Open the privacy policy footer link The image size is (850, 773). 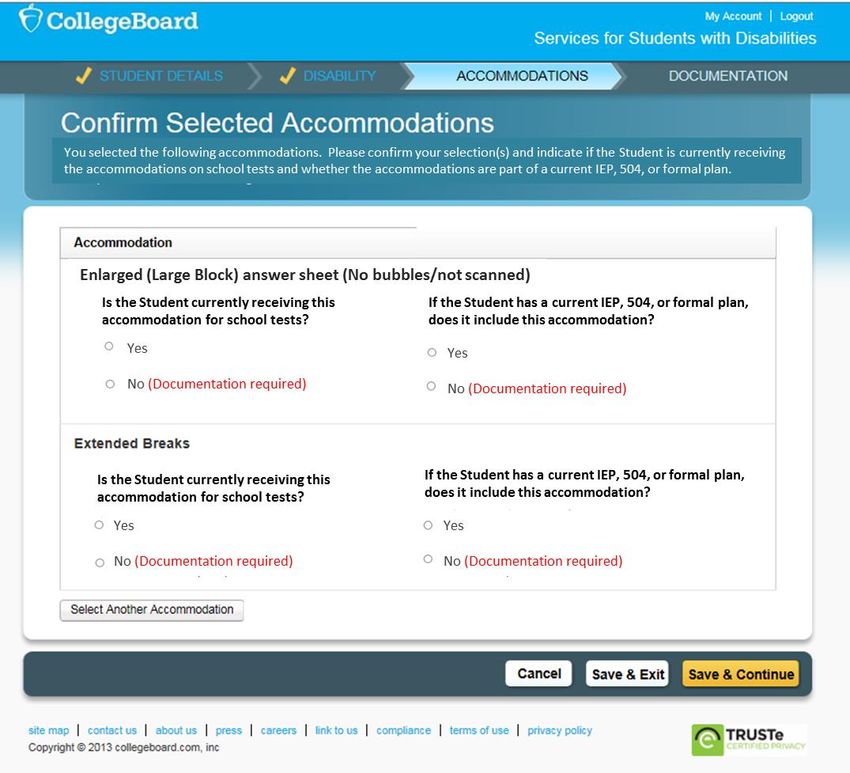(559, 730)
